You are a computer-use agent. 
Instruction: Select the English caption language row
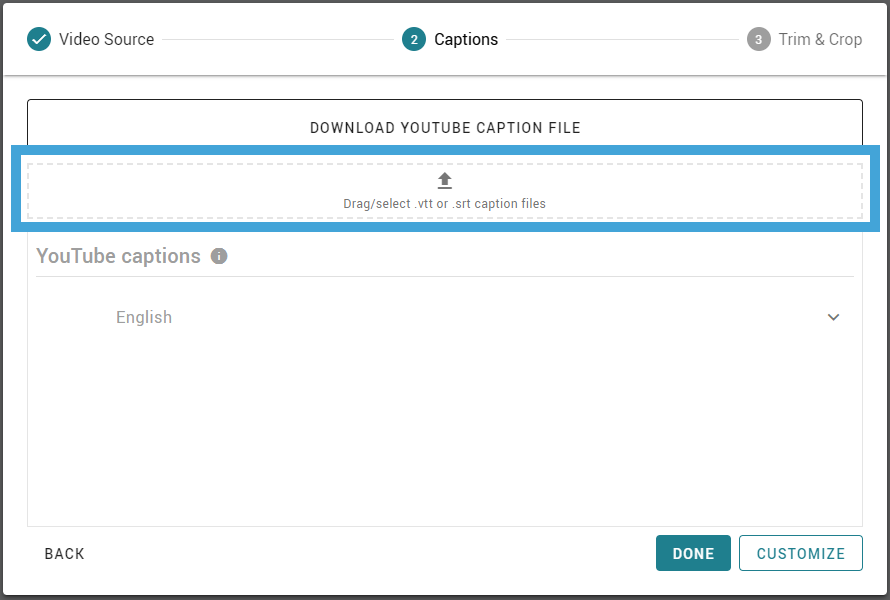(x=445, y=317)
